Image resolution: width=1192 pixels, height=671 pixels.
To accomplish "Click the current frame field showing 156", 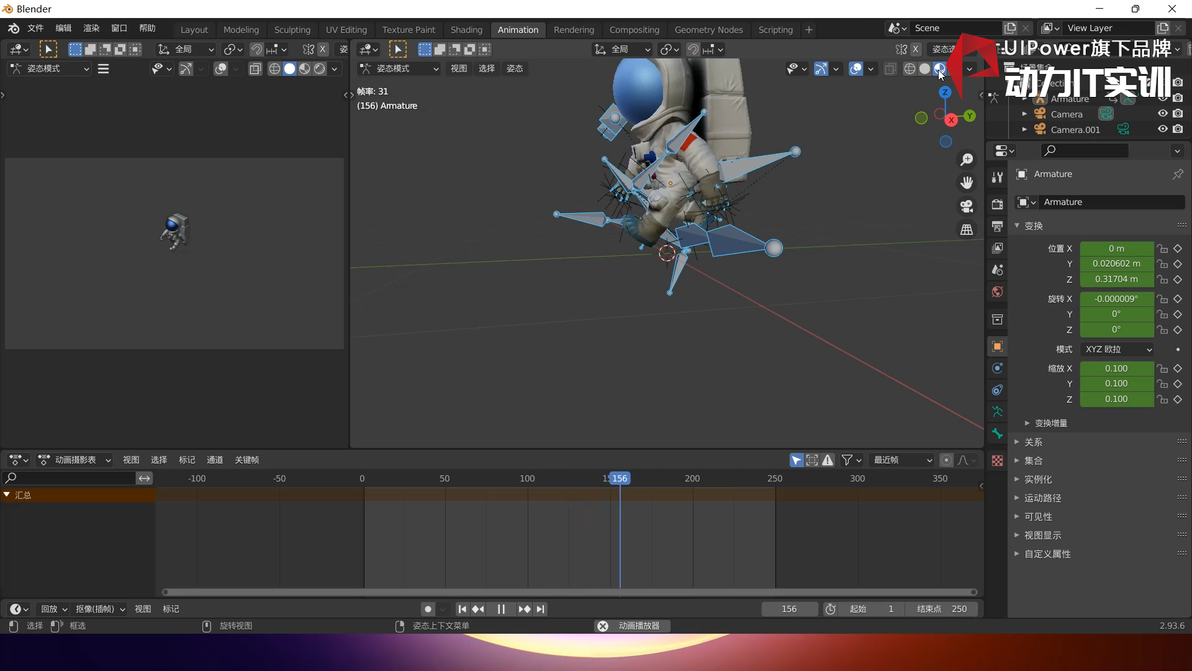I will pos(789,609).
